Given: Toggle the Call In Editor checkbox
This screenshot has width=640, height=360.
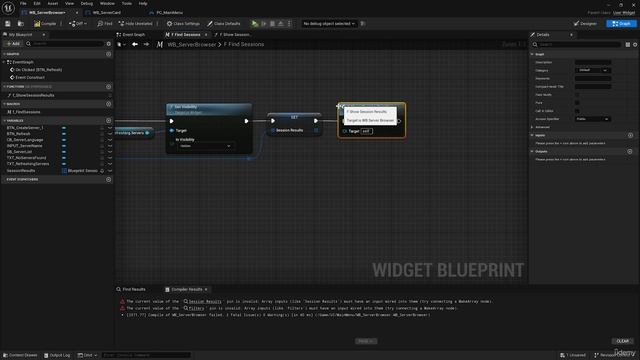Looking at the screenshot, I should pyautogui.click(x=577, y=111).
